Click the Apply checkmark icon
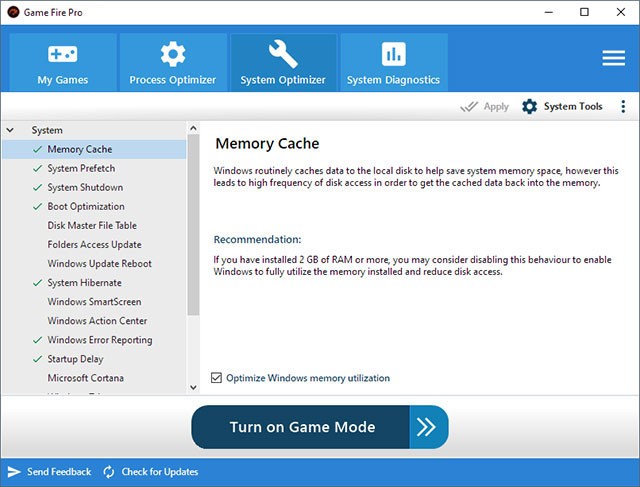Screen dimensions: 640x487 point(468,107)
